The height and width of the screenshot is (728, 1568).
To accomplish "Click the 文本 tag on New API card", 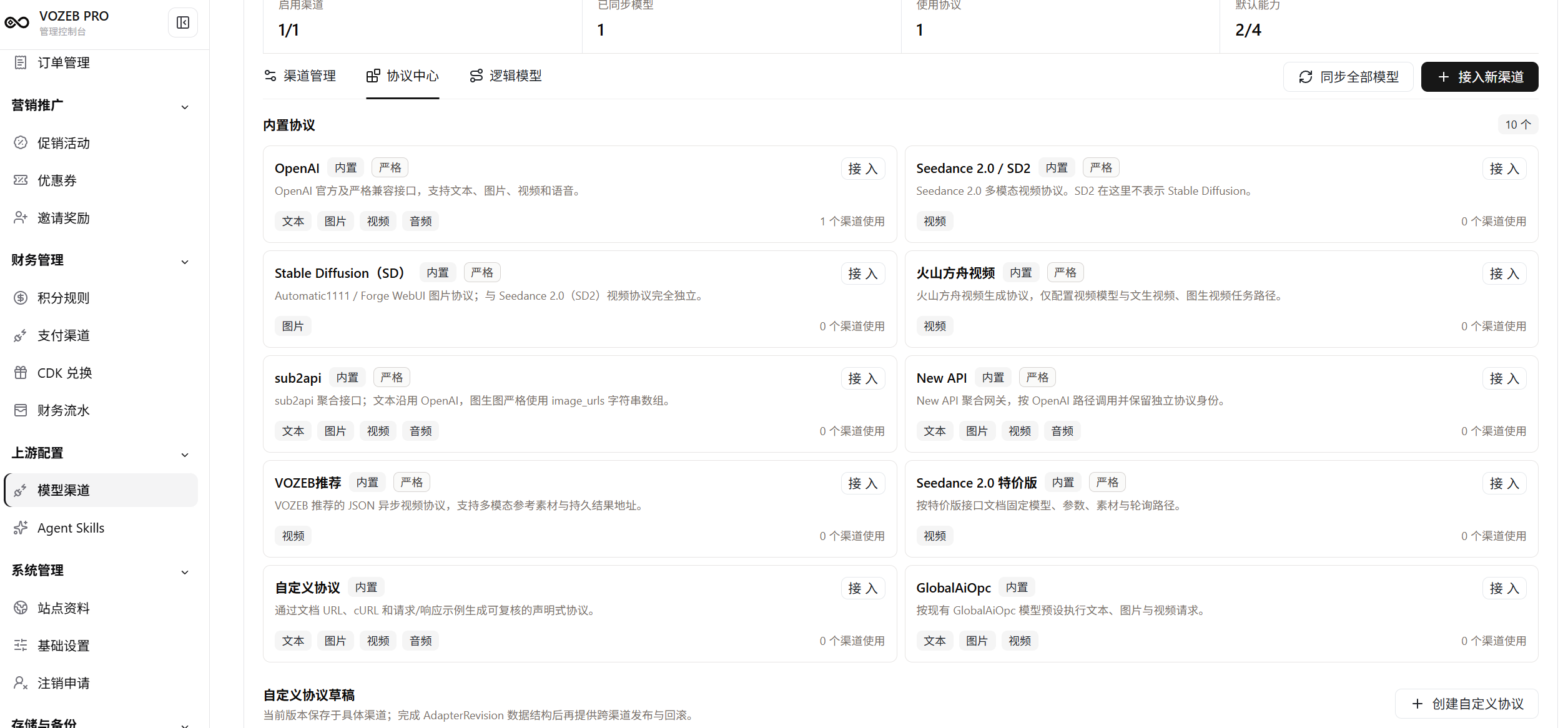I will pos(934,431).
